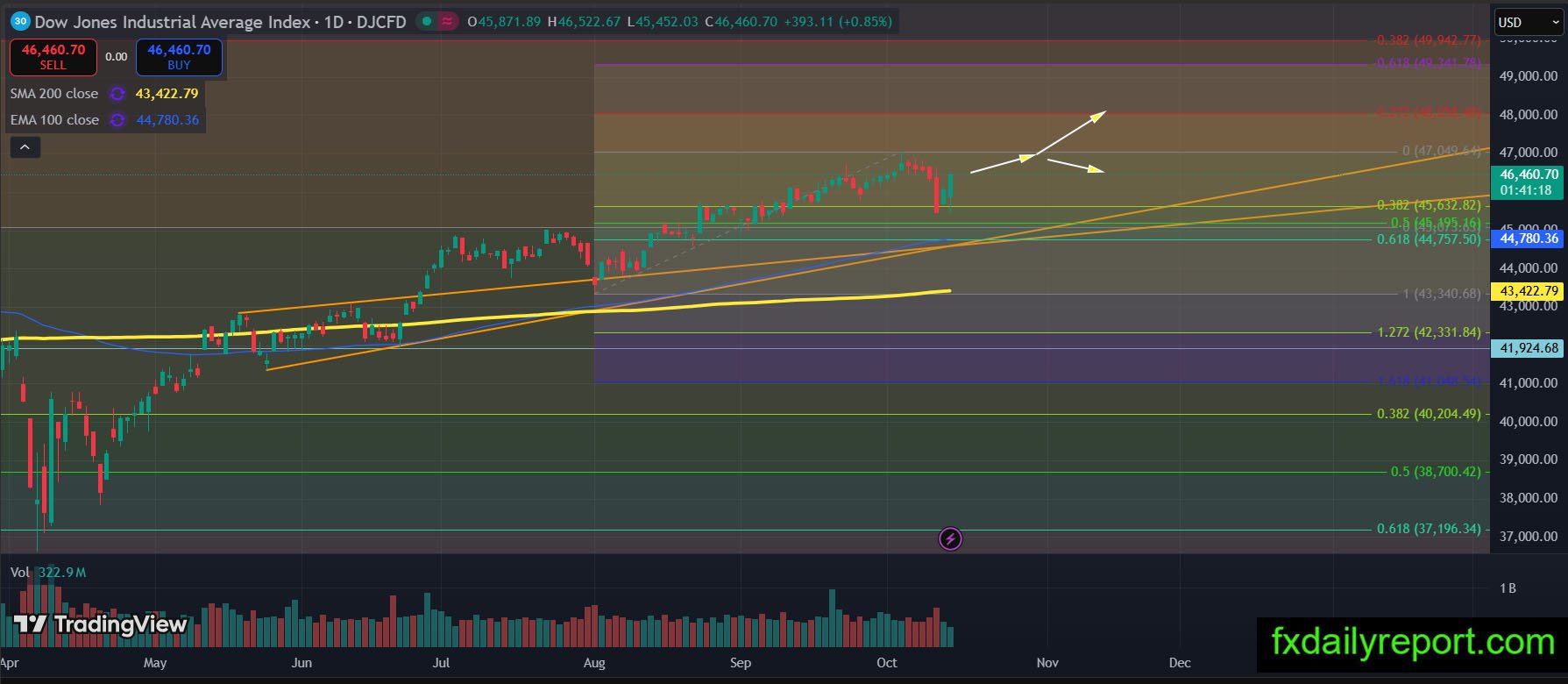Click the Nov label on time axis
This screenshot has height=684, width=1568.
click(1047, 663)
